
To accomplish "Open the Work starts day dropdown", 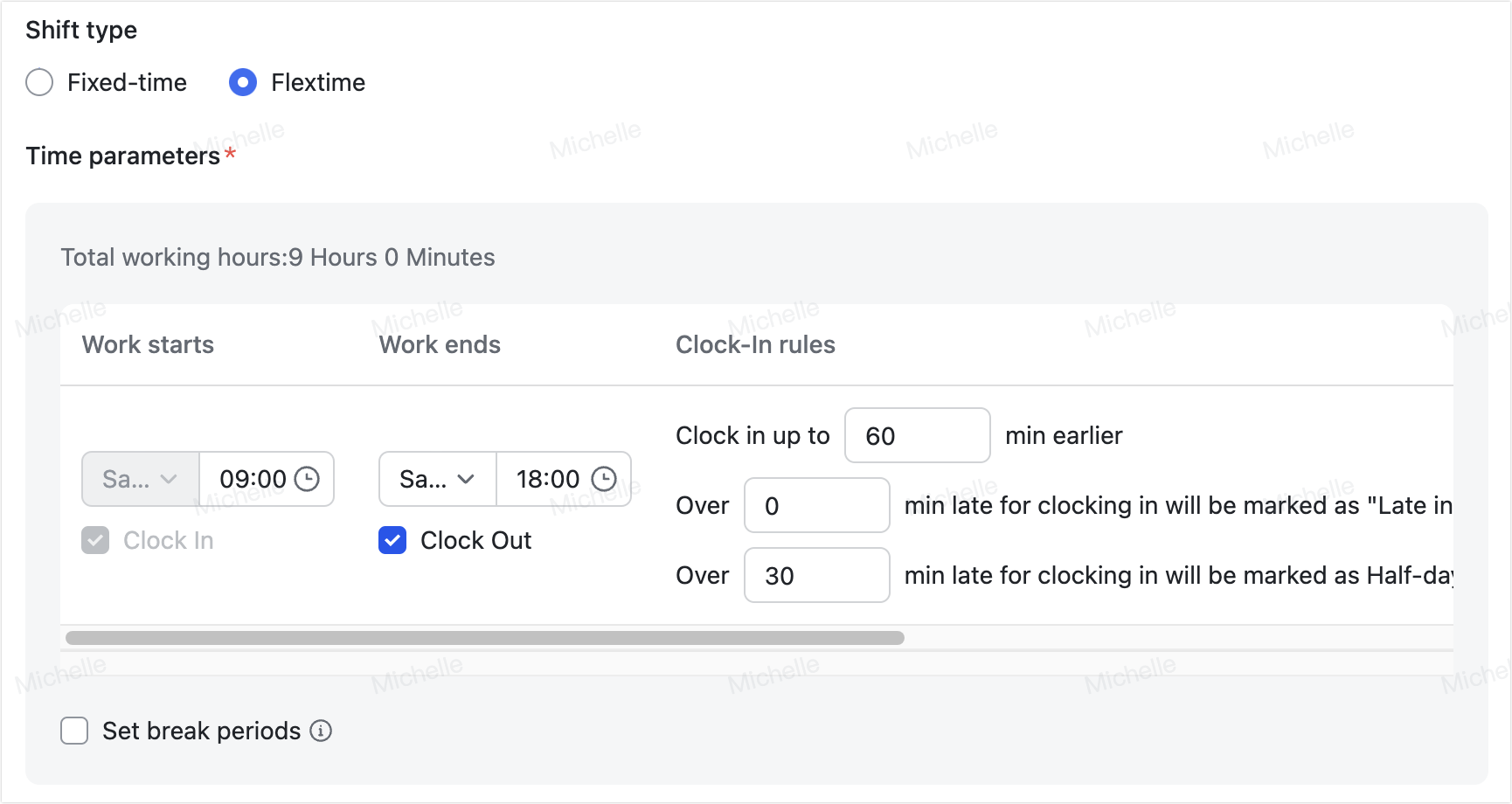I will [140, 479].
